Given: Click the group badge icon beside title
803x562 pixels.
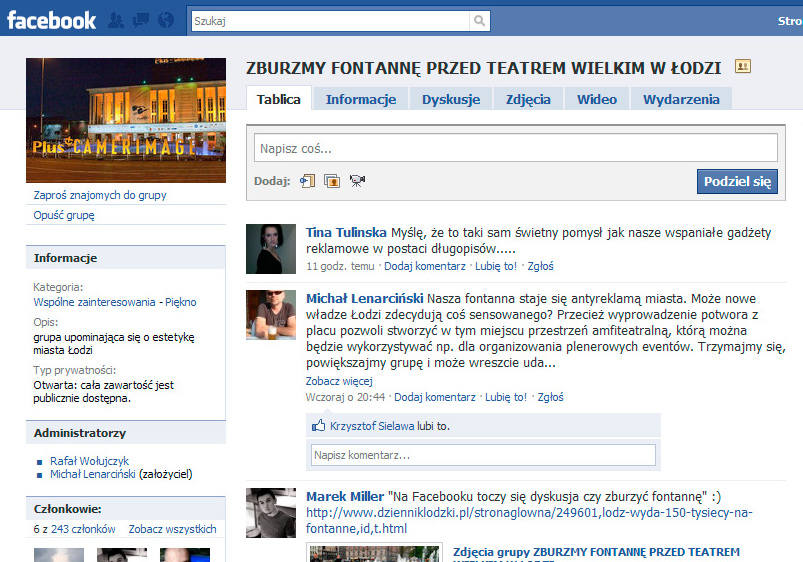Looking at the screenshot, I should (743, 66).
